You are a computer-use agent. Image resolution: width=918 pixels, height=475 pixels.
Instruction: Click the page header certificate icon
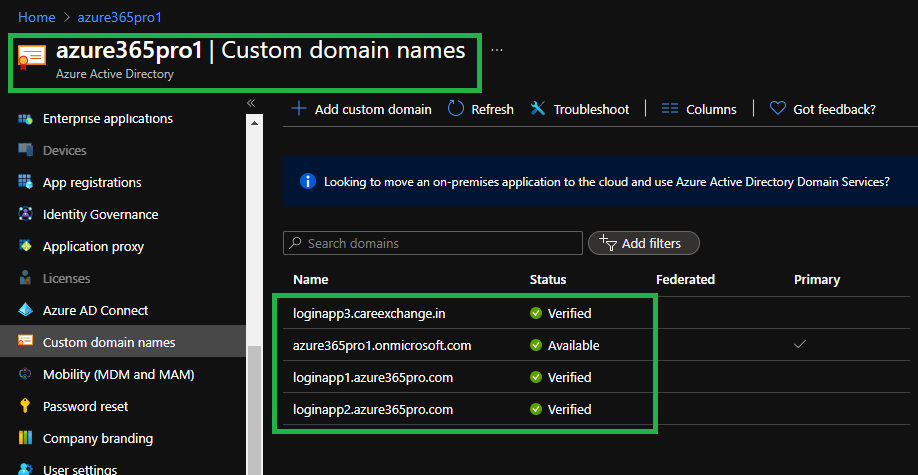point(32,58)
